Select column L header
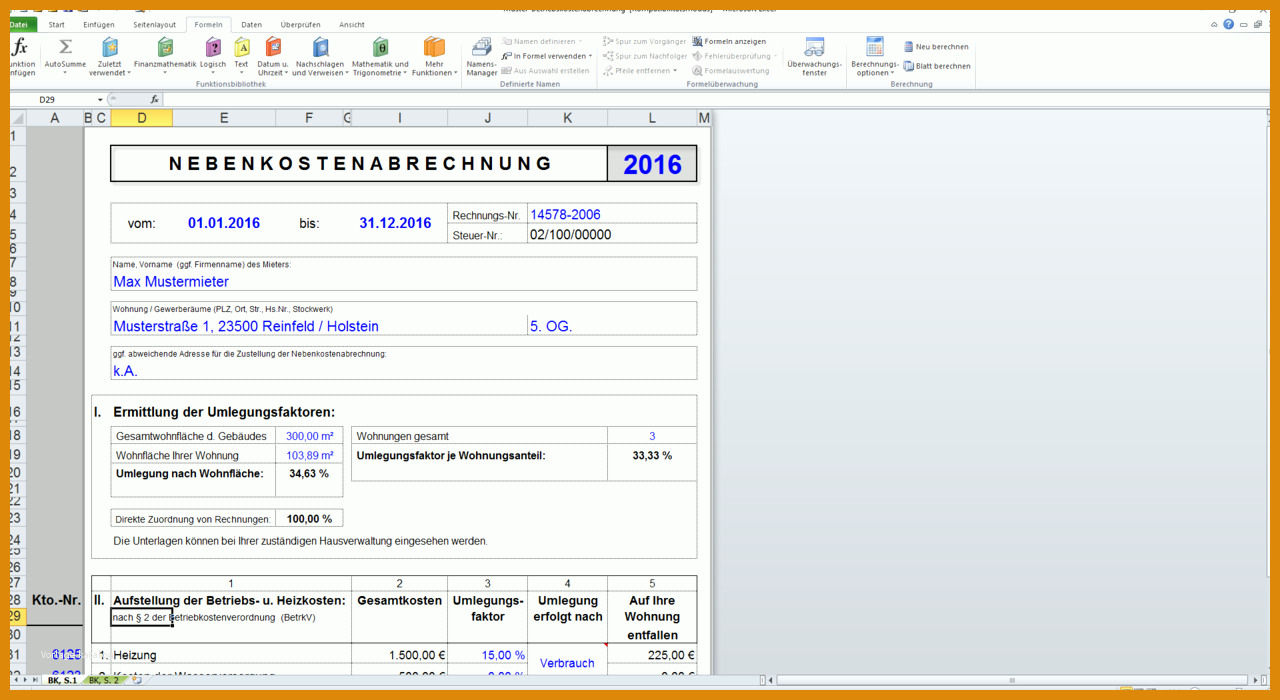This screenshot has height=700, width=1280. tap(652, 118)
